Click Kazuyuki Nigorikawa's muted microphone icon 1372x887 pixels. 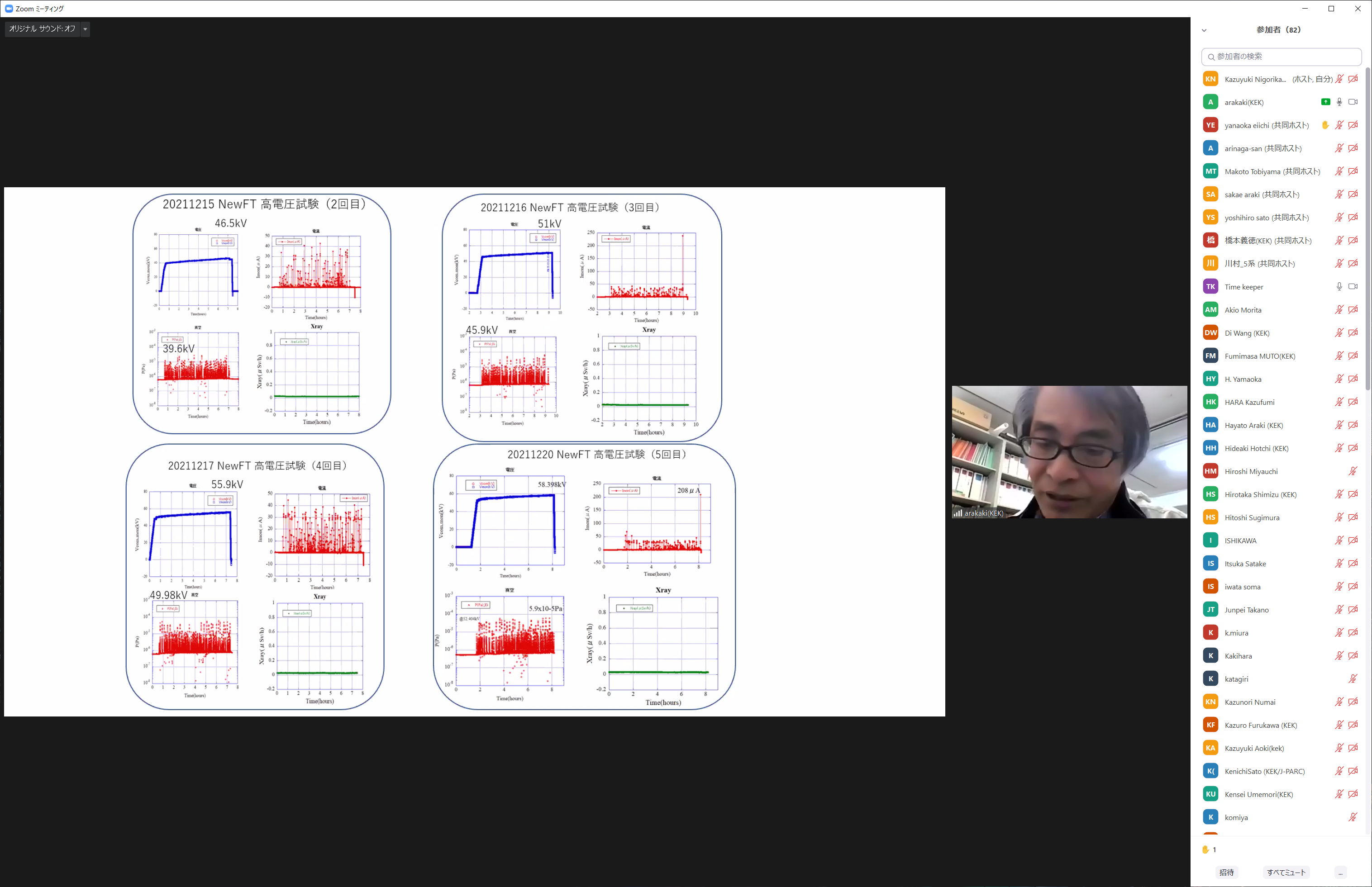click(1339, 79)
